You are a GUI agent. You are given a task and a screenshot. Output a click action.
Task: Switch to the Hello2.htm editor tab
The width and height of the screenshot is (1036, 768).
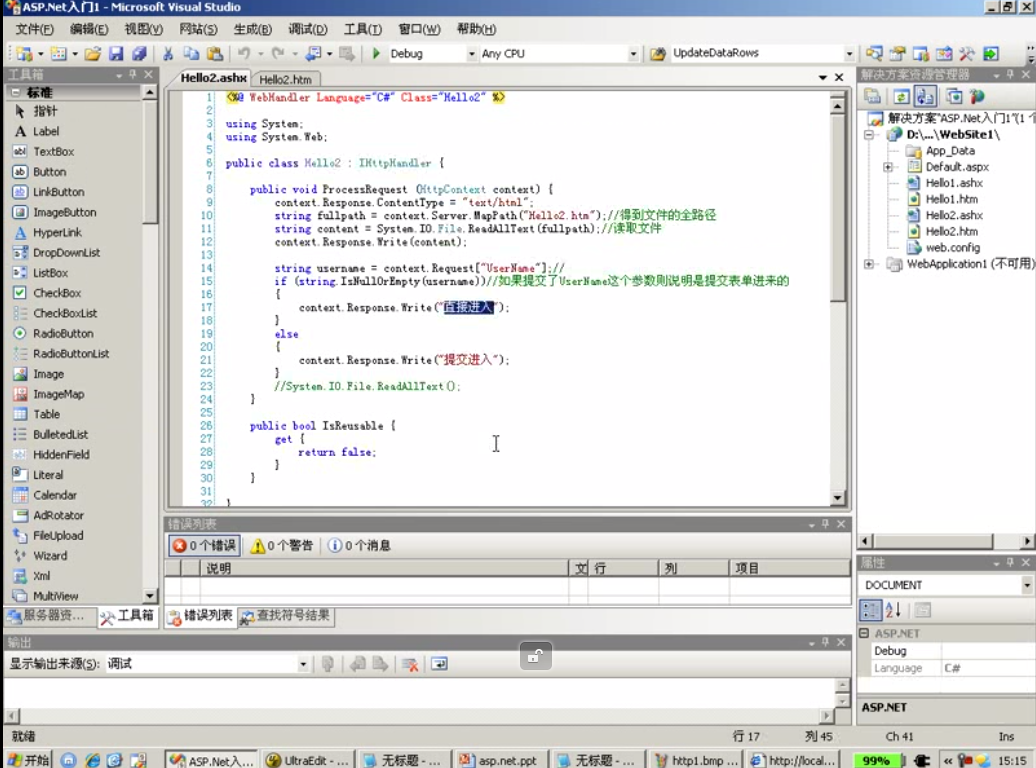click(285, 79)
